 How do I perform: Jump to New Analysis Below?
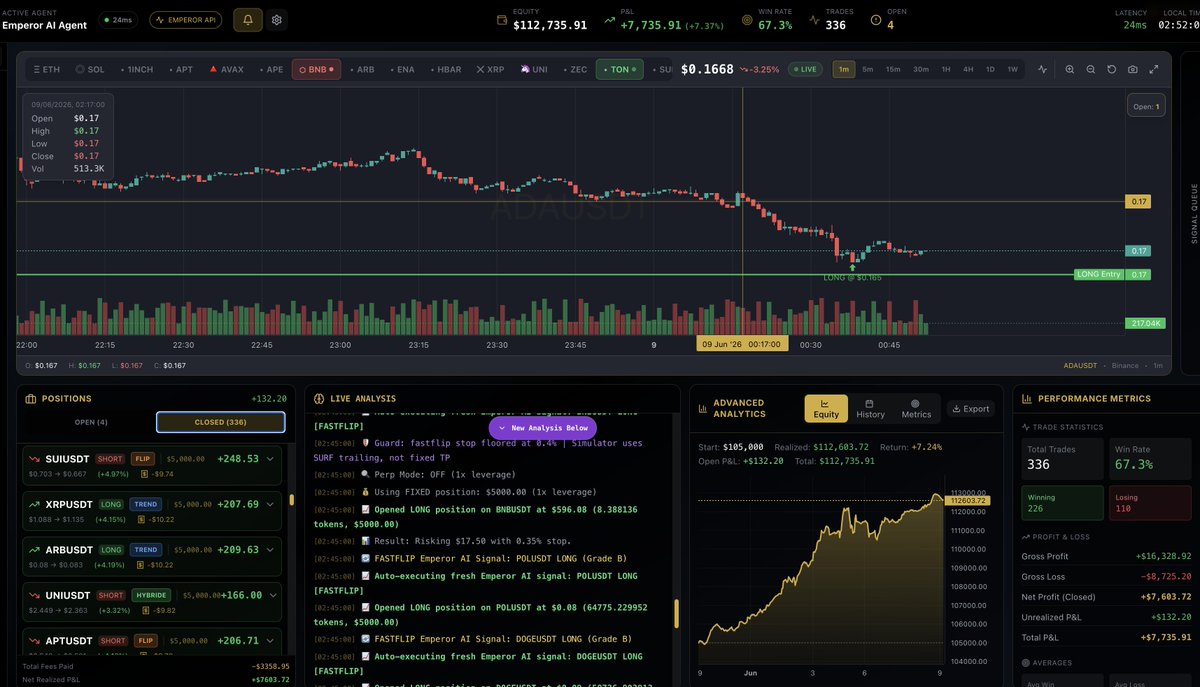tap(543, 427)
